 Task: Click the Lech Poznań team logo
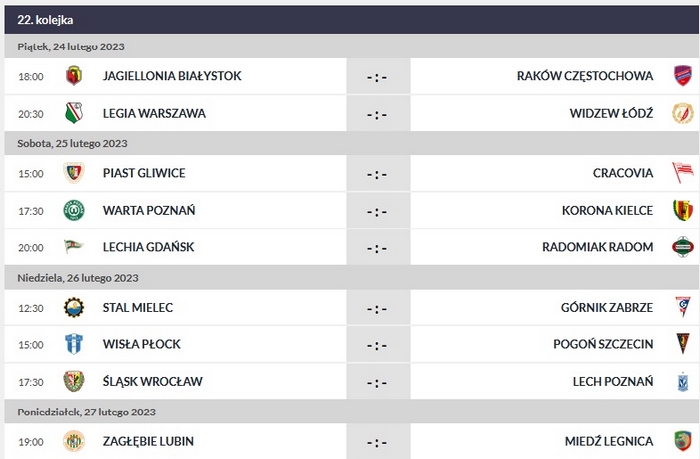coord(683,381)
